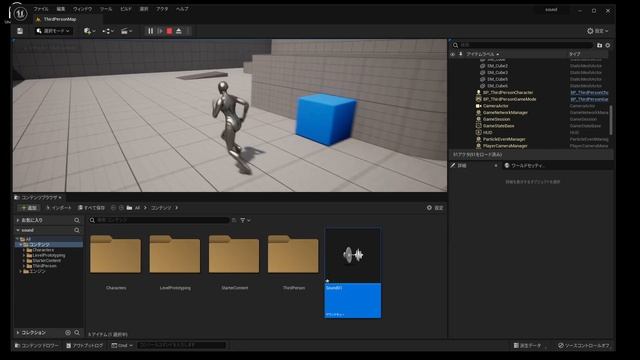Open the ヘルプ menu
Image resolution: width=640 pixels, height=360 pixels.
point(182,9)
